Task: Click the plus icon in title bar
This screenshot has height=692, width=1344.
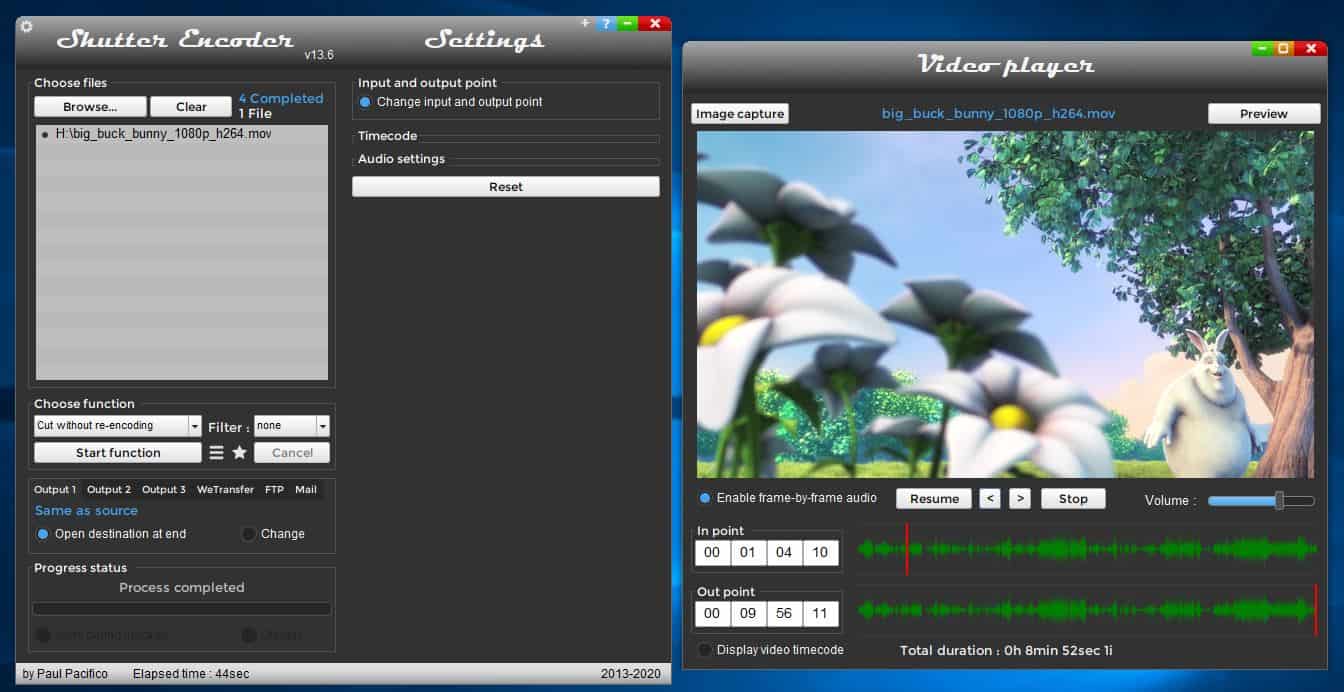Action: coord(586,23)
